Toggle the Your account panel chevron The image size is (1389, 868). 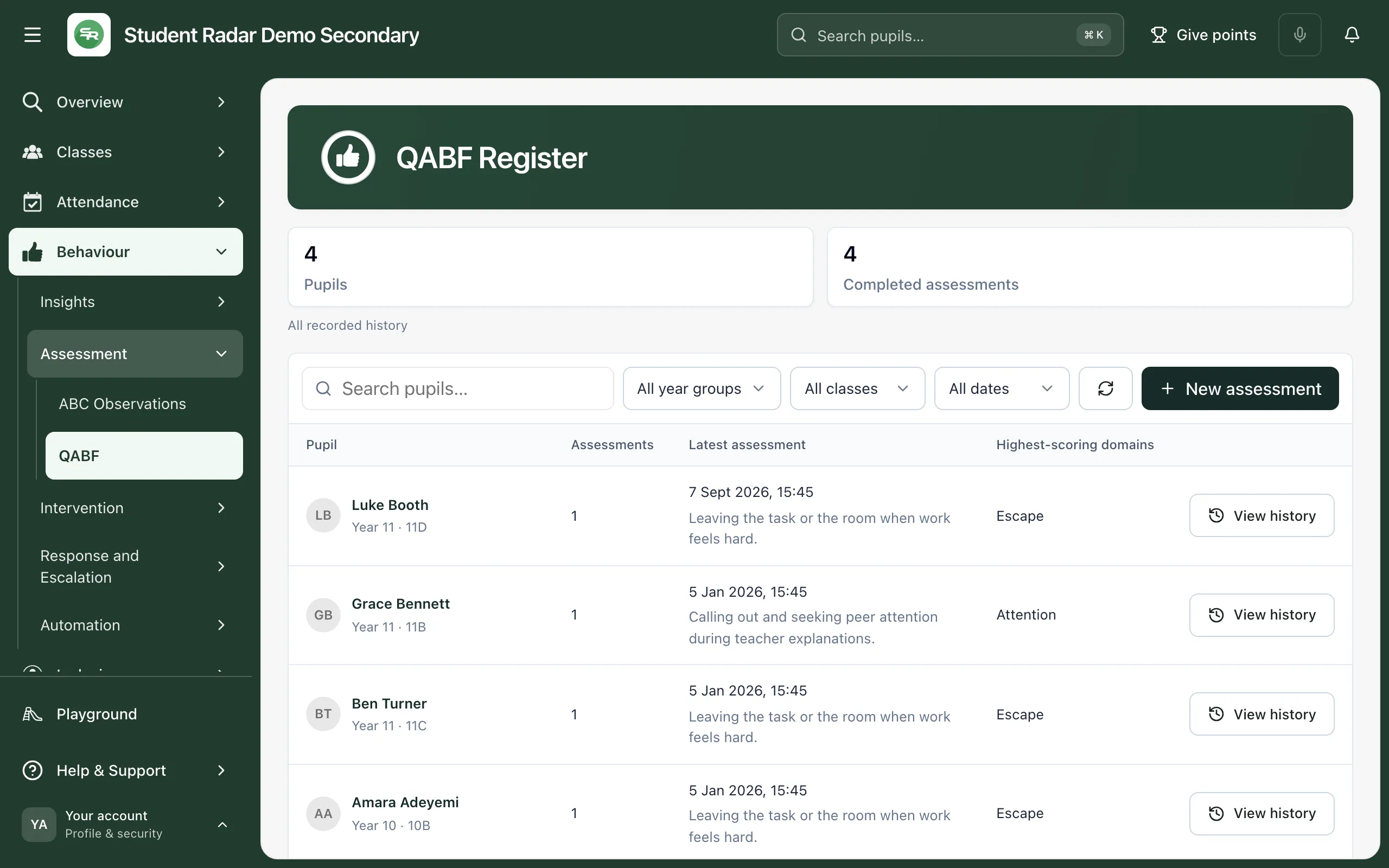222,825
